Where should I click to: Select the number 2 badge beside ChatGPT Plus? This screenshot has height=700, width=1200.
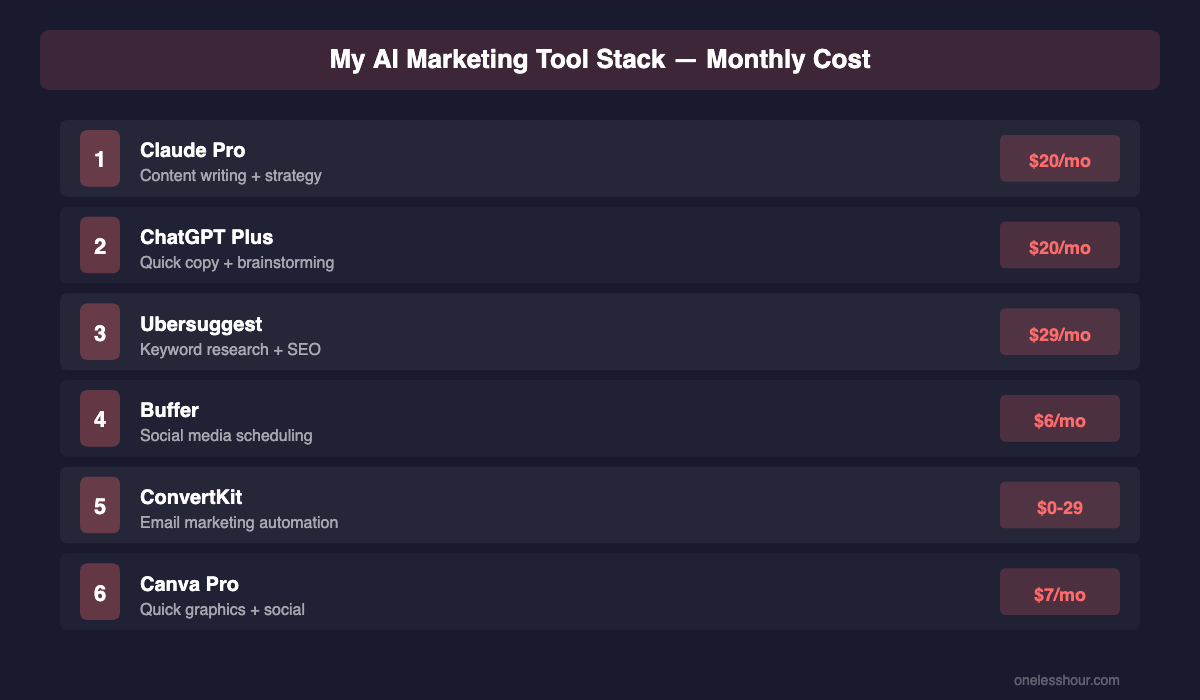[100, 246]
